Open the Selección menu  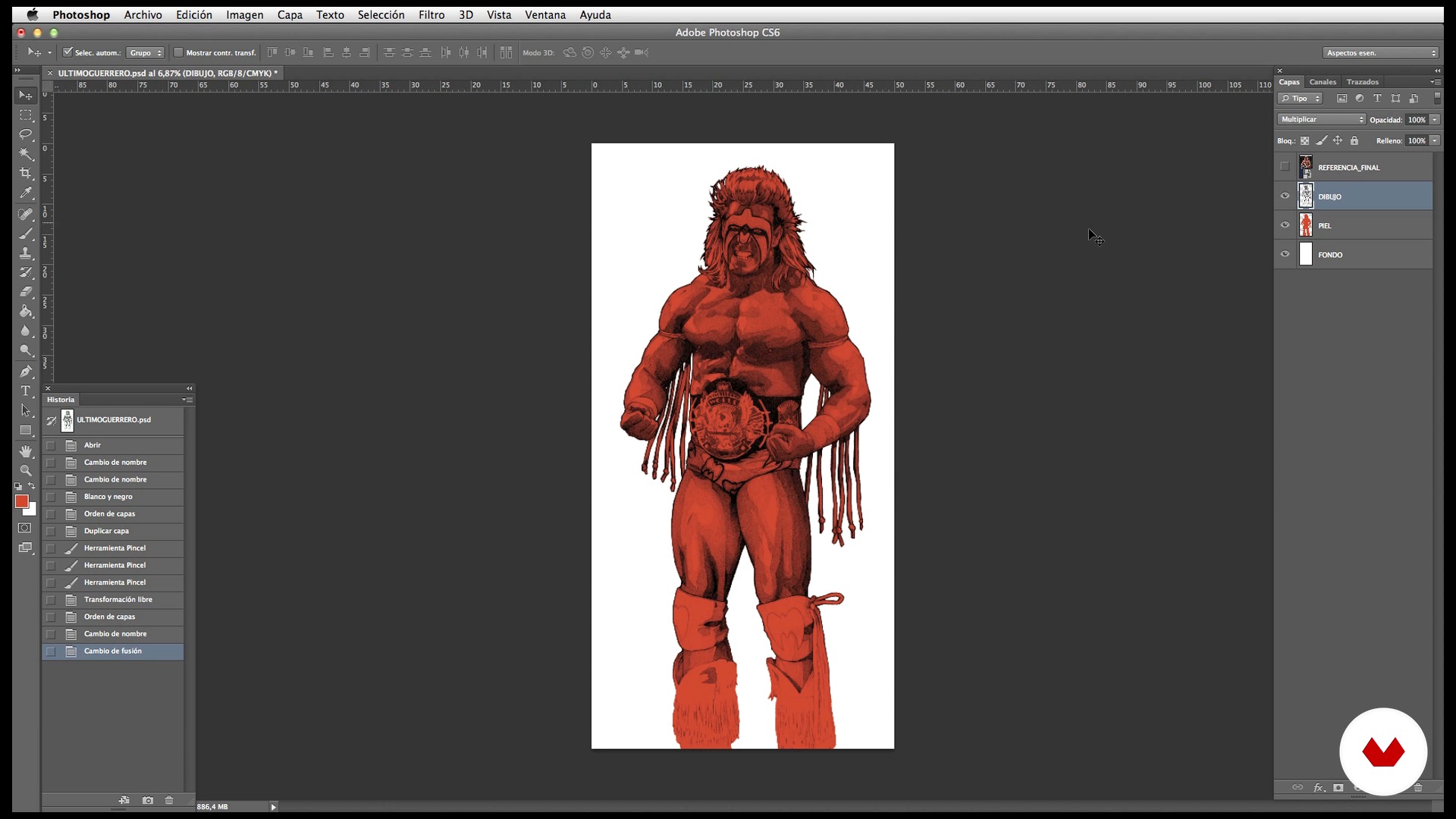[381, 14]
